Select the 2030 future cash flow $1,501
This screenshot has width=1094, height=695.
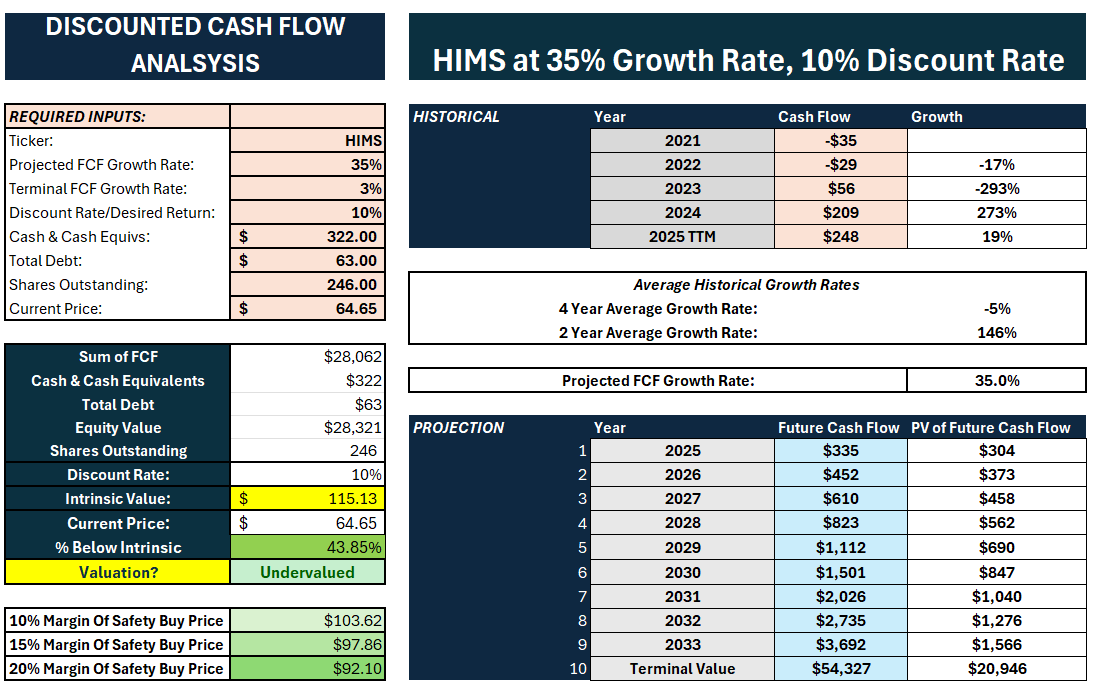(x=841, y=572)
